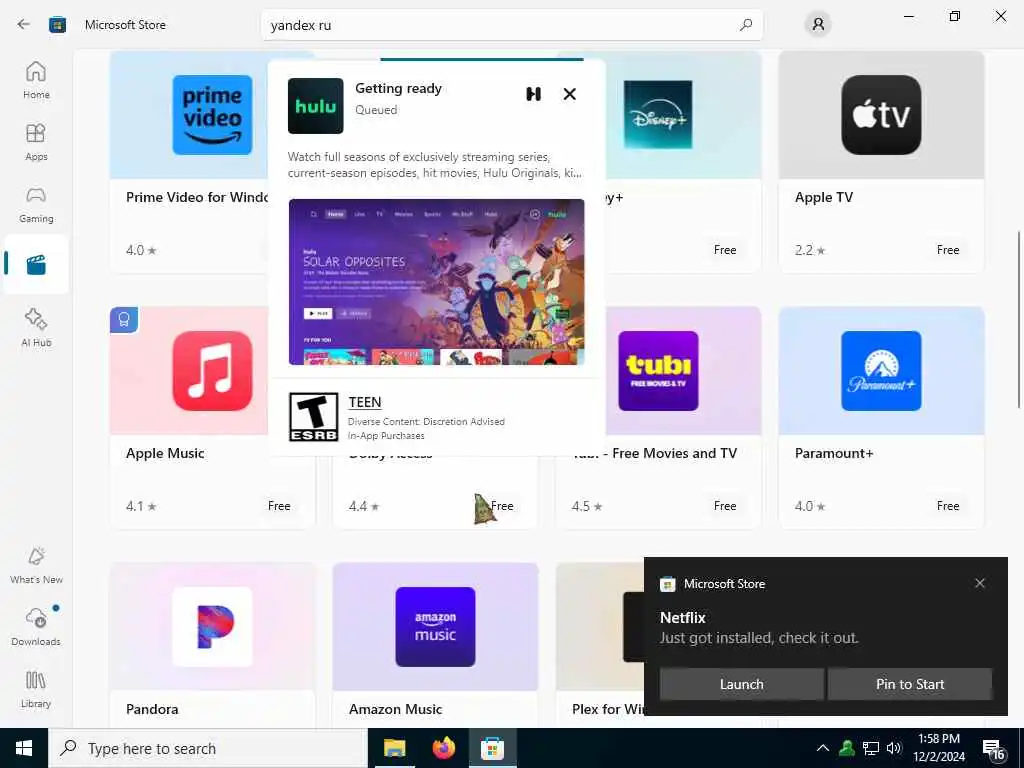Open Library in the sidebar
Viewport: 1024px width, 768px height.
click(x=36, y=689)
